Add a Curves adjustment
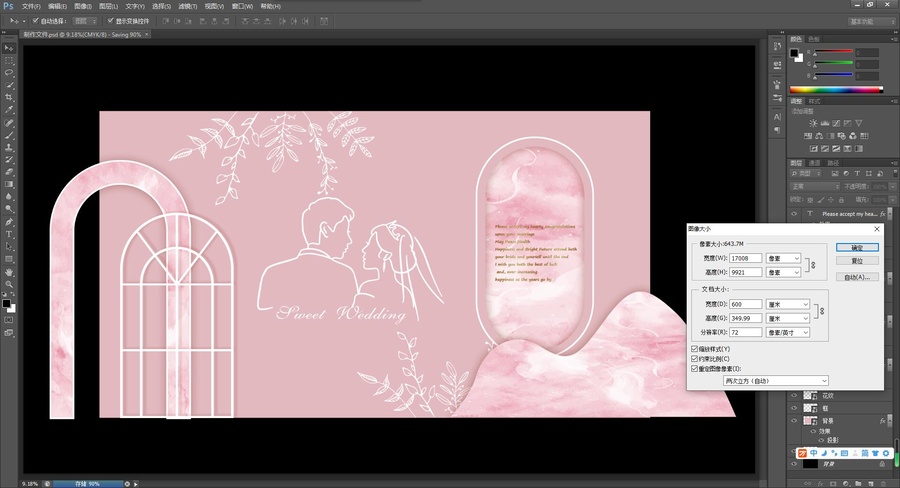900x488 pixels. 836,123
